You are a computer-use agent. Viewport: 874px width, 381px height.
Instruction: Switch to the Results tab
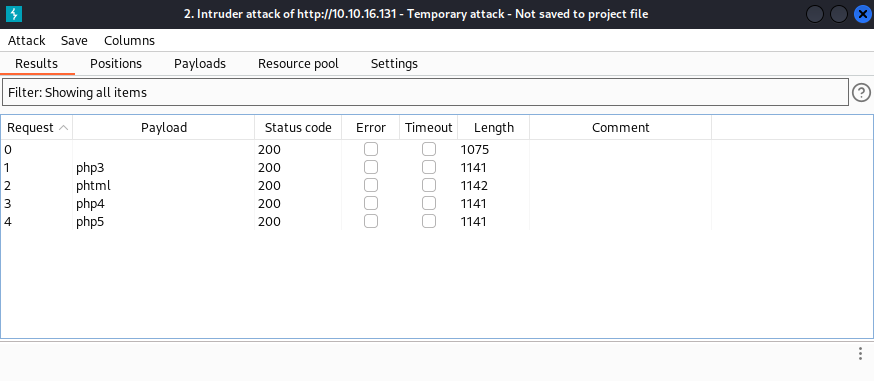(36, 64)
